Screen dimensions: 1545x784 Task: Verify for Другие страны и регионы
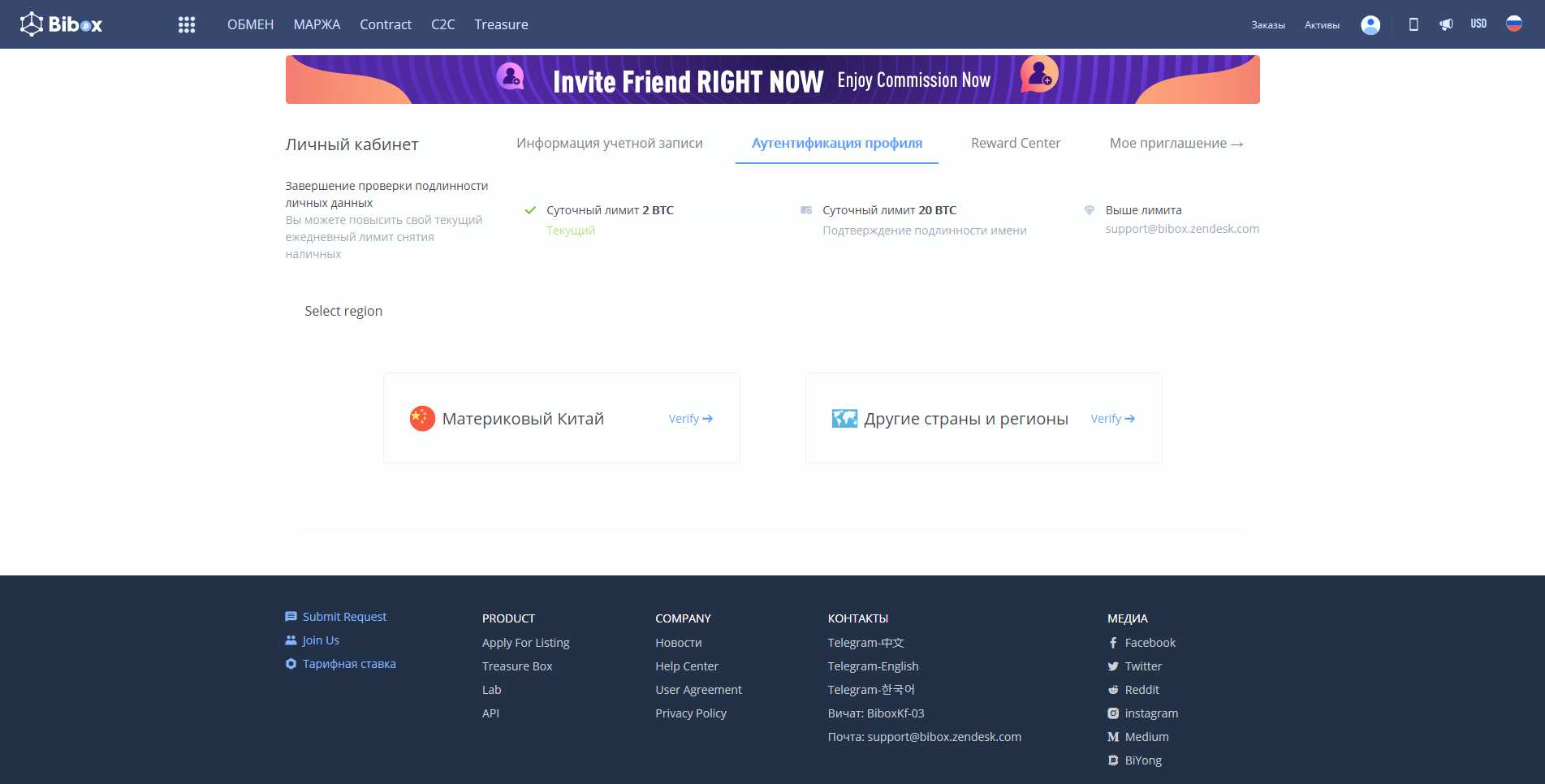point(1113,419)
